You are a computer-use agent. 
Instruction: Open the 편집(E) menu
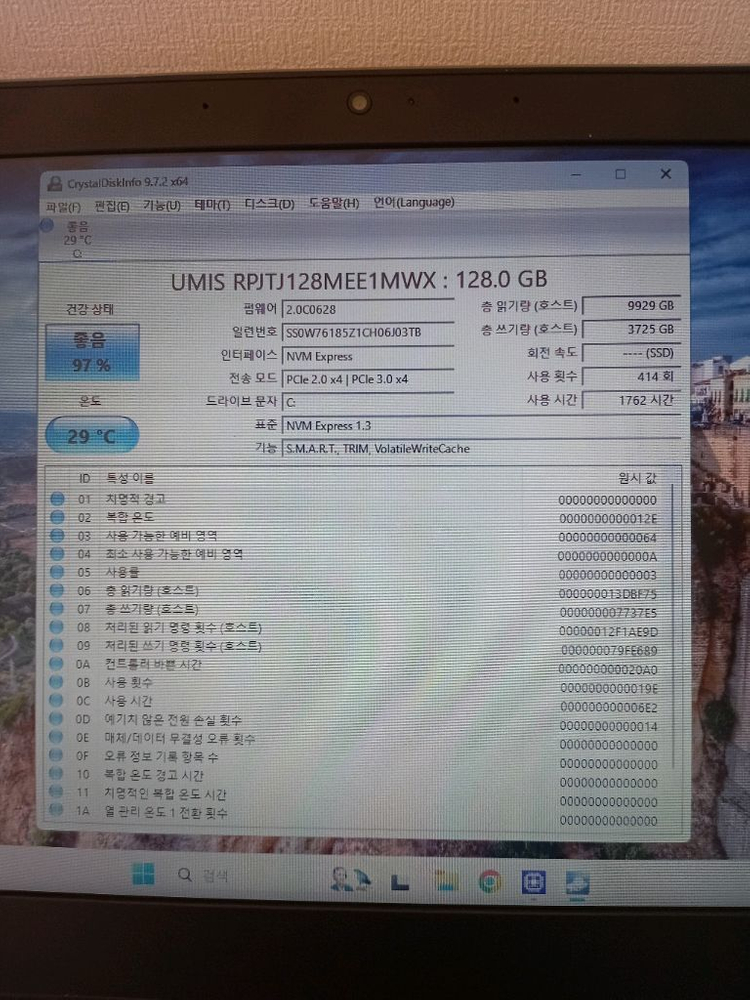tap(112, 206)
